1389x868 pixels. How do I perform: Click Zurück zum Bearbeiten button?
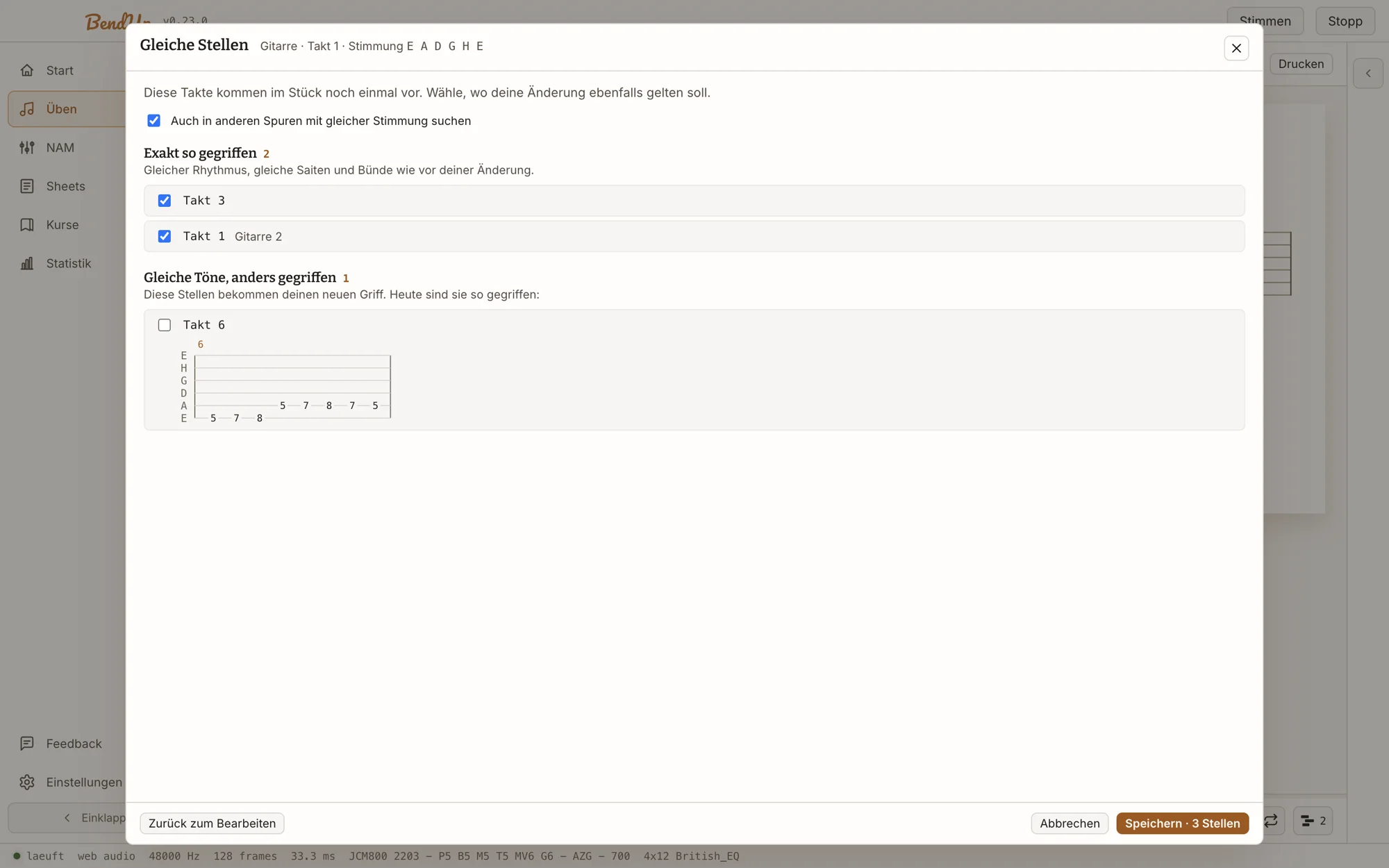(212, 824)
